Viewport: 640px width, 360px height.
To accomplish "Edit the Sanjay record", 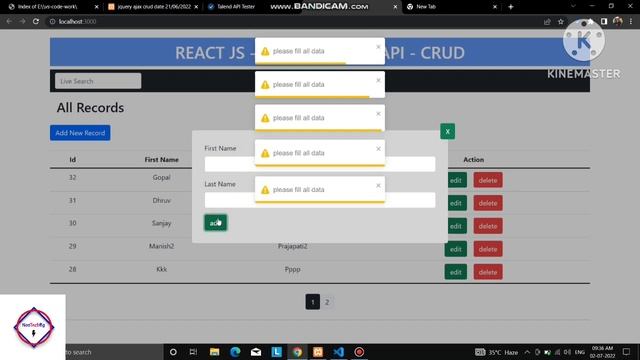I will tap(456, 226).
